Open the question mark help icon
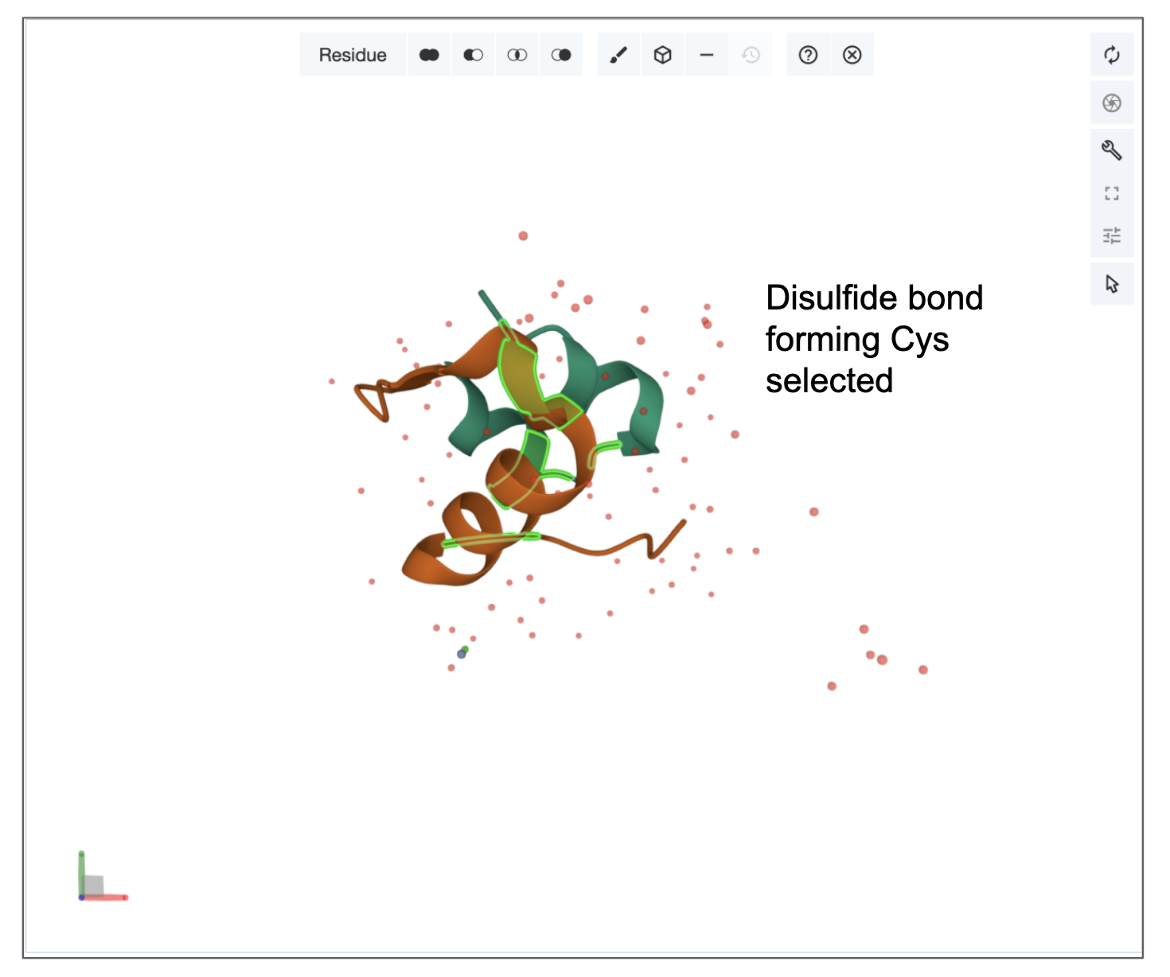The height and width of the screenshot is (977, 1170). (808, 55)
